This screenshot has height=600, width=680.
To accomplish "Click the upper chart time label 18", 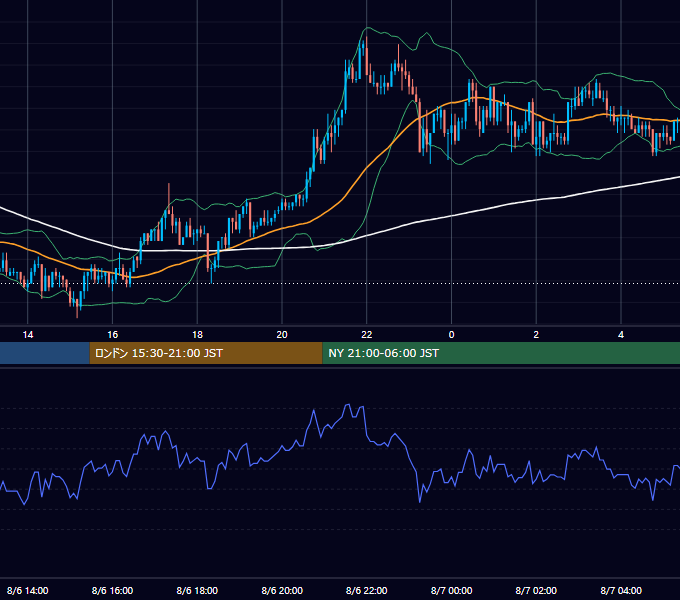I will point(197,335).
